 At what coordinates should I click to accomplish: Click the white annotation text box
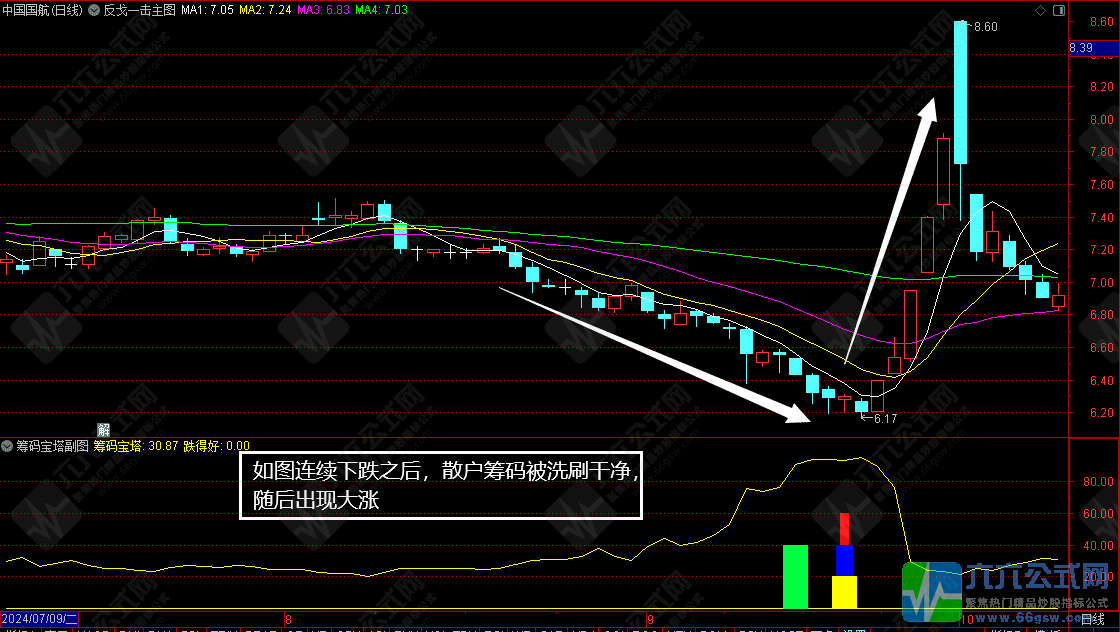pos(440,485)
